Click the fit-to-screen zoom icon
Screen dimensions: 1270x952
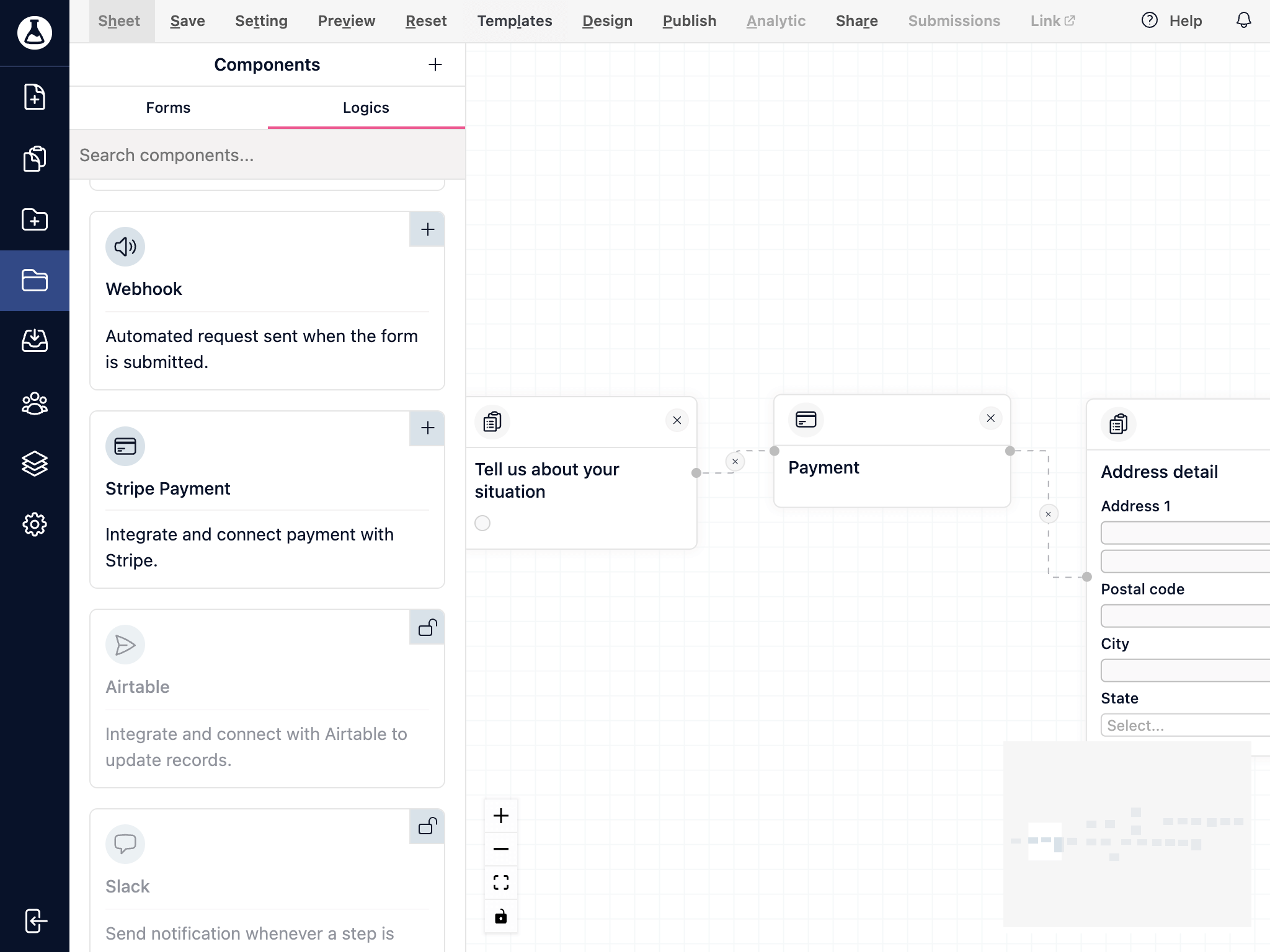[x=501, y=882]
